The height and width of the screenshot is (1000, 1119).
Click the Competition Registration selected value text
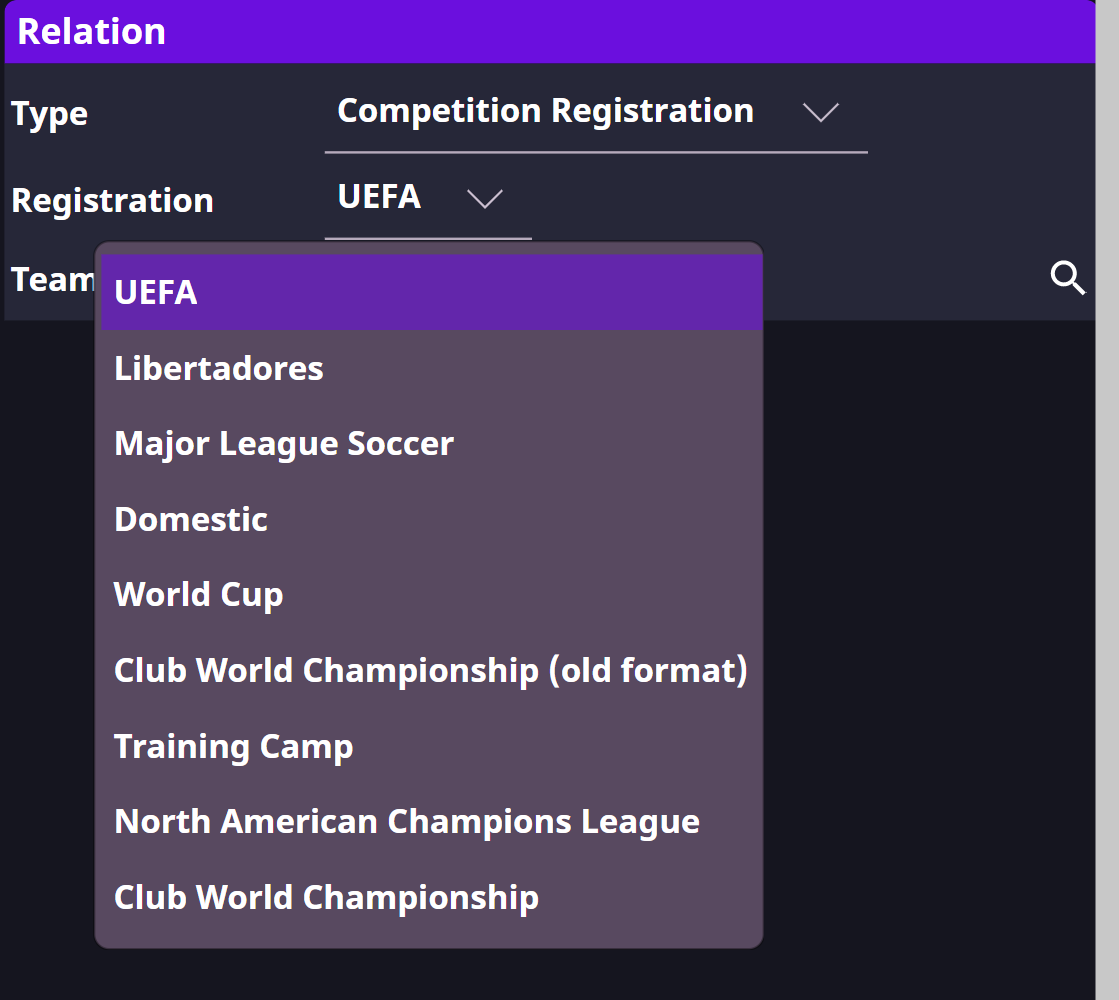[x=545, y=111]
